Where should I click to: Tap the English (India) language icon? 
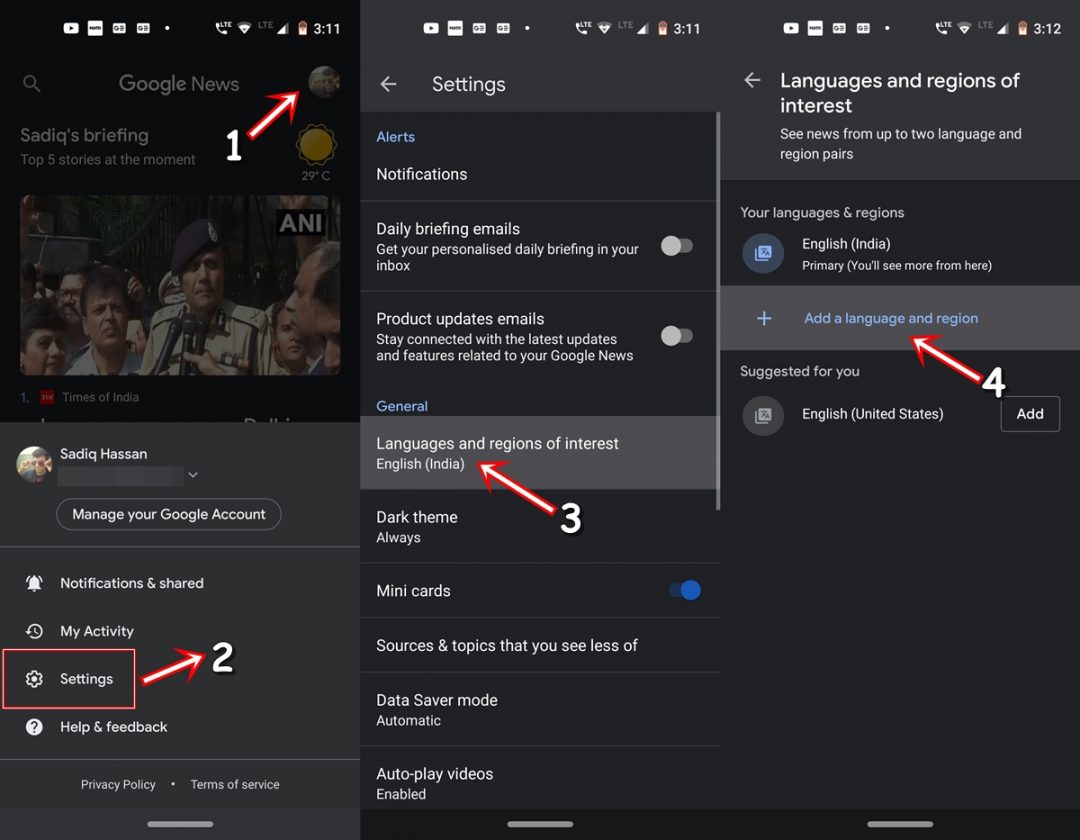point(763,253)
